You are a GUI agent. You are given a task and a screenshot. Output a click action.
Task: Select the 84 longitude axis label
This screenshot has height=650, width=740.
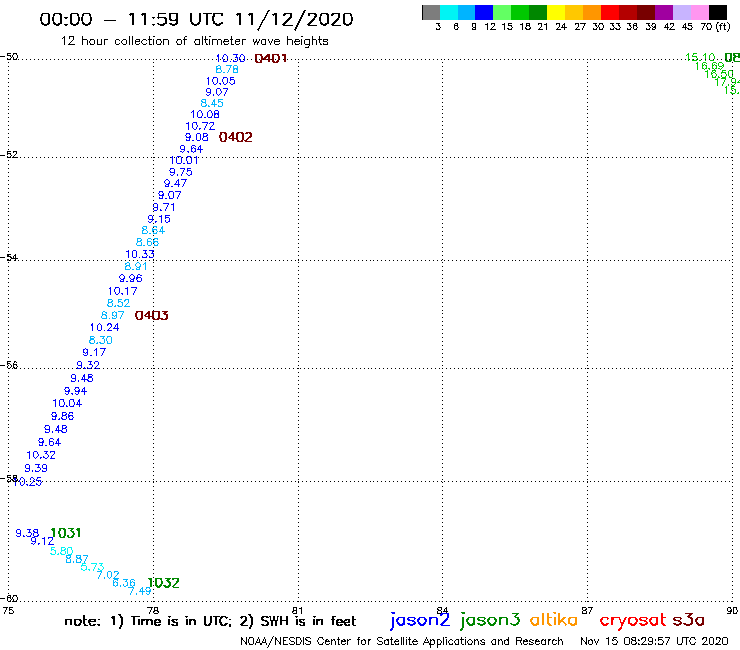point(442,611)
